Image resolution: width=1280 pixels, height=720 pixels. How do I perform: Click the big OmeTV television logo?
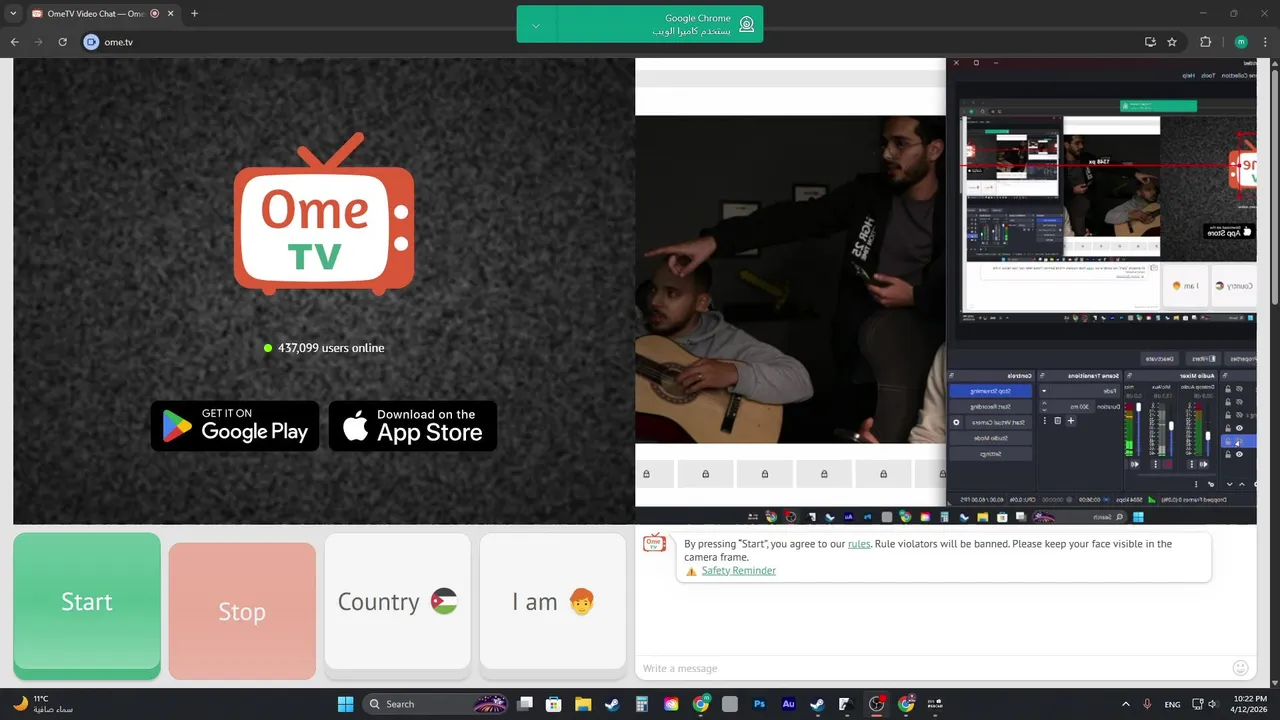click(x=324, y=215)
